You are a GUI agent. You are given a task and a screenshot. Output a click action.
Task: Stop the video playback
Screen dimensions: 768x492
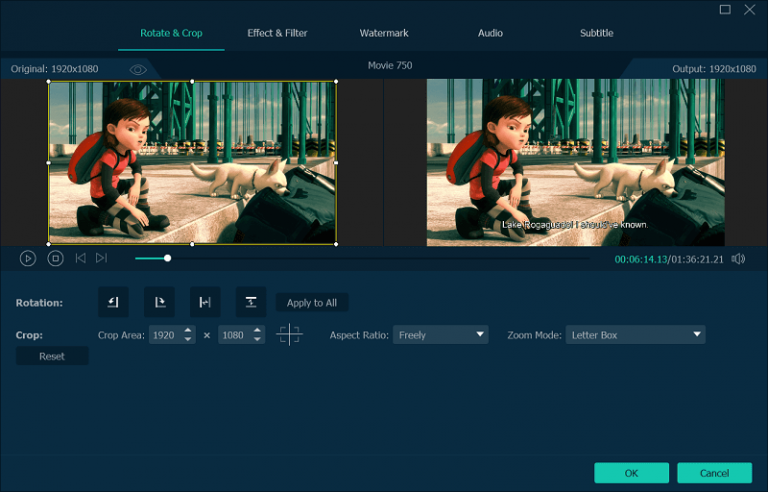(55, 258)
